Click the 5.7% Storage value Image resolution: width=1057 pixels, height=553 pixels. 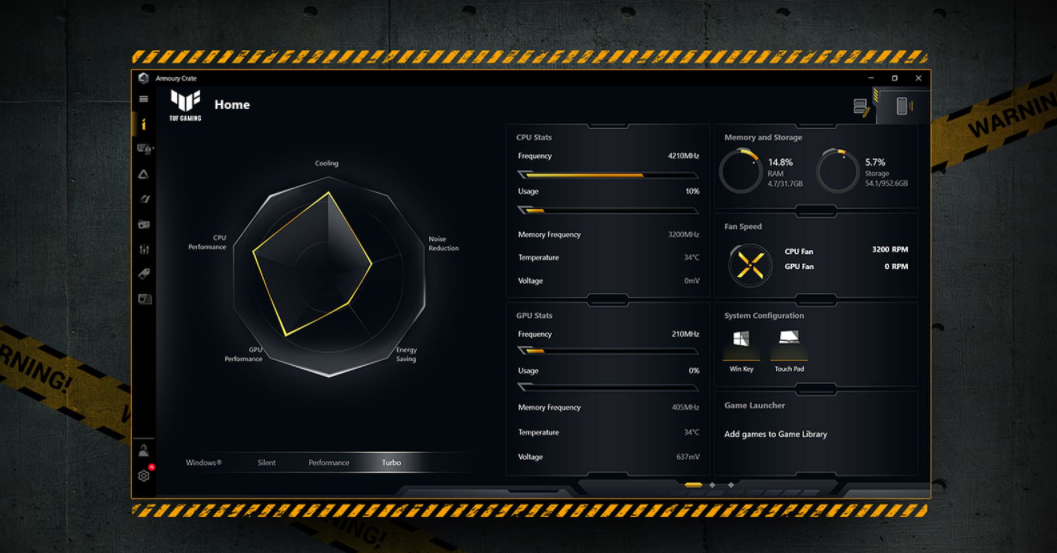click(x=875, y=163)
